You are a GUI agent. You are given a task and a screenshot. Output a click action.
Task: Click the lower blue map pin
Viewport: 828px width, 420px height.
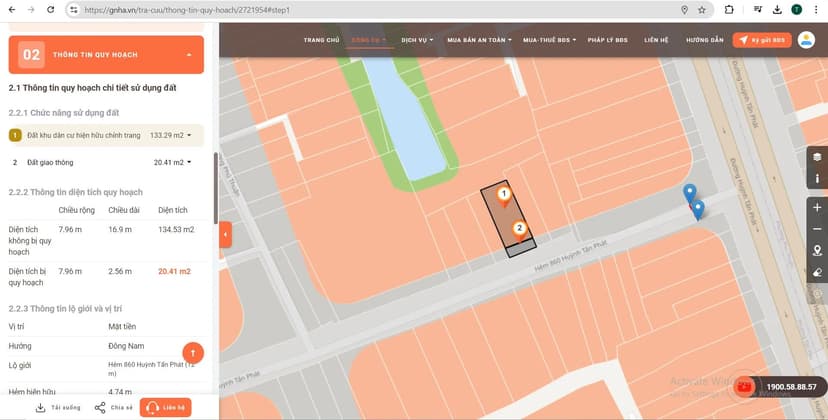(x=698, y=210)
